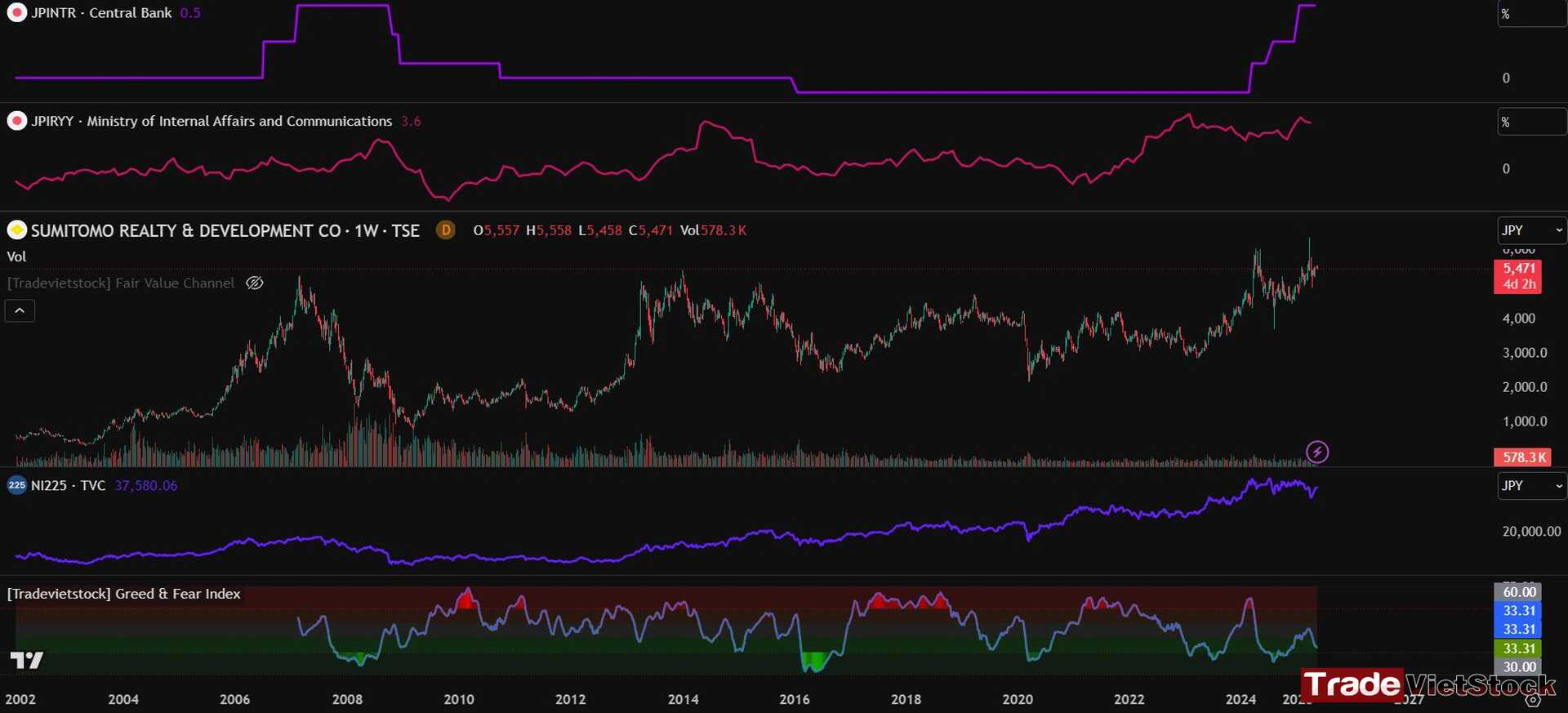Click the 2002 time axis label

click(20, 699)
